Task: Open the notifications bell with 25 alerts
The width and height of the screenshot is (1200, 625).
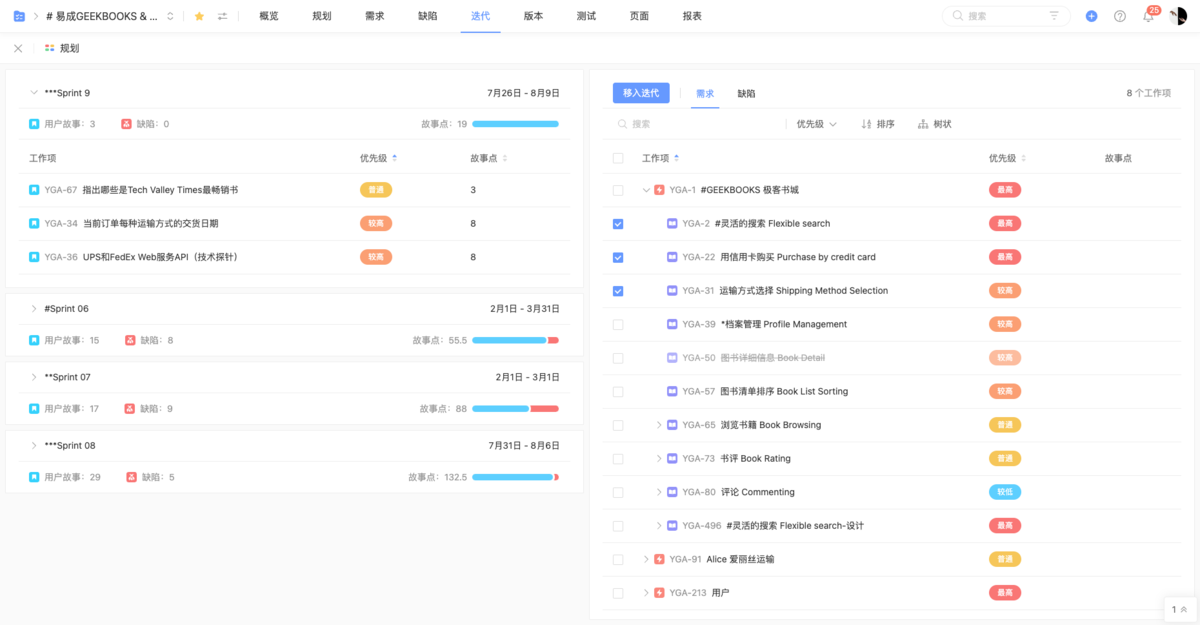Action: point(1148,16)
